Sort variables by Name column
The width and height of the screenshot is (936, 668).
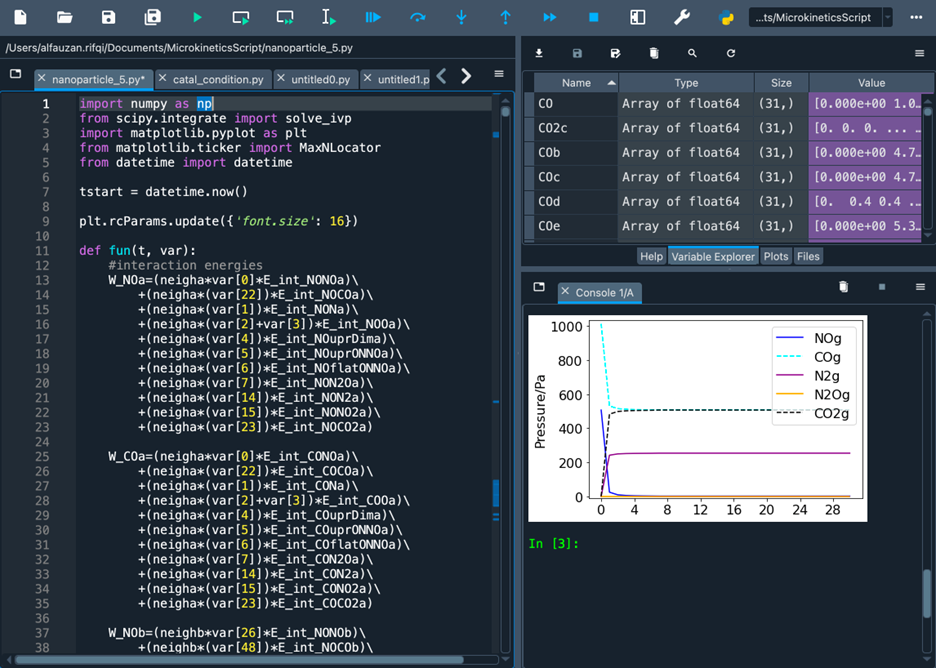tap(576, 83)
